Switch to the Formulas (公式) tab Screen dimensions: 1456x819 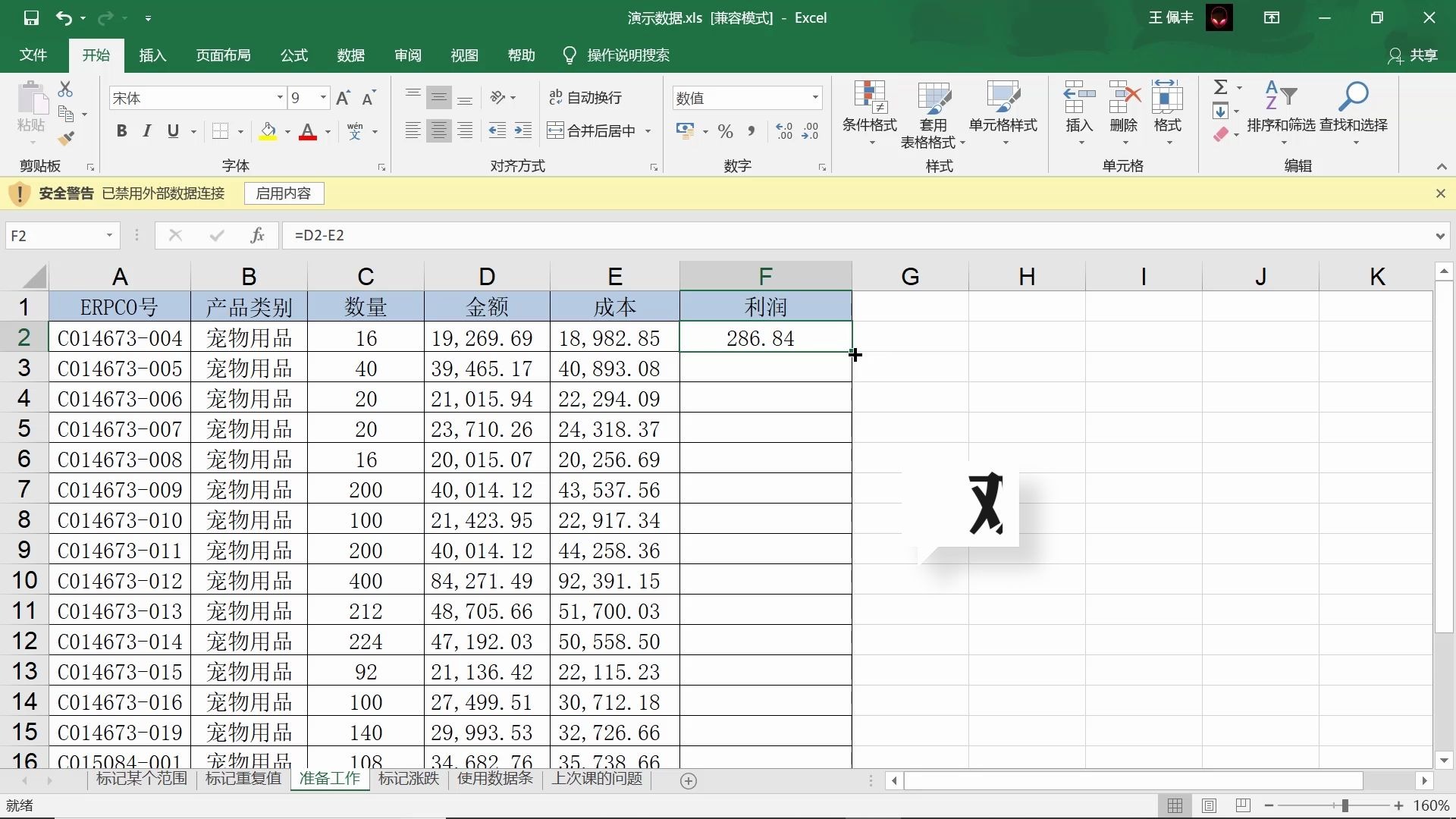click(x=294, y=55)
